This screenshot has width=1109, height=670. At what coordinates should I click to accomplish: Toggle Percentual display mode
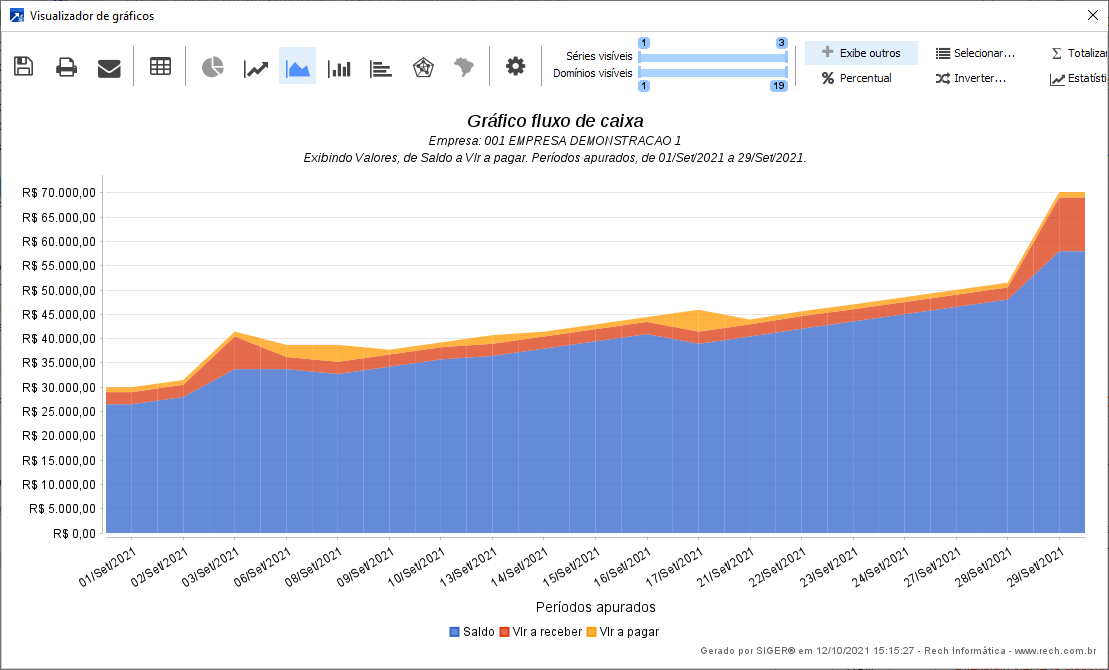pos(857,78)
